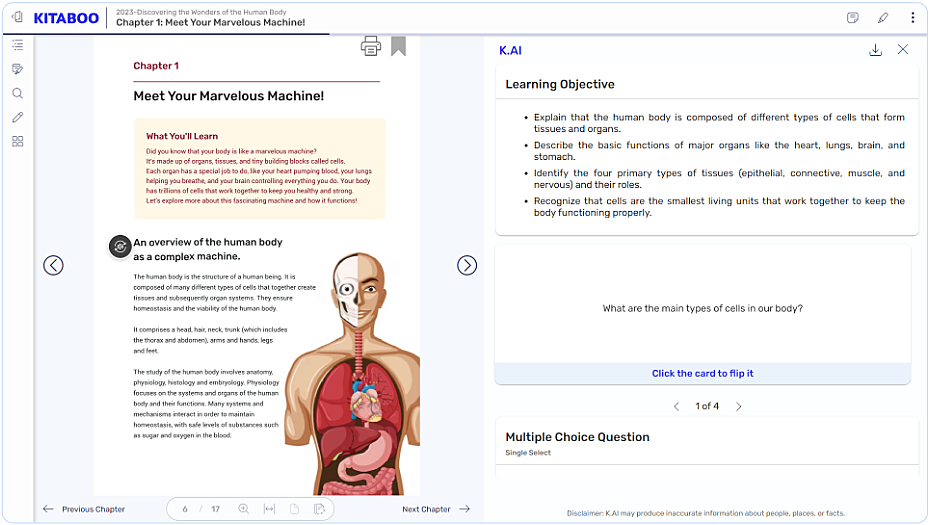Open the thumbnail grid view icon
Image resolution: width=930 pixels, height=525 pixels.
point(17,141)
